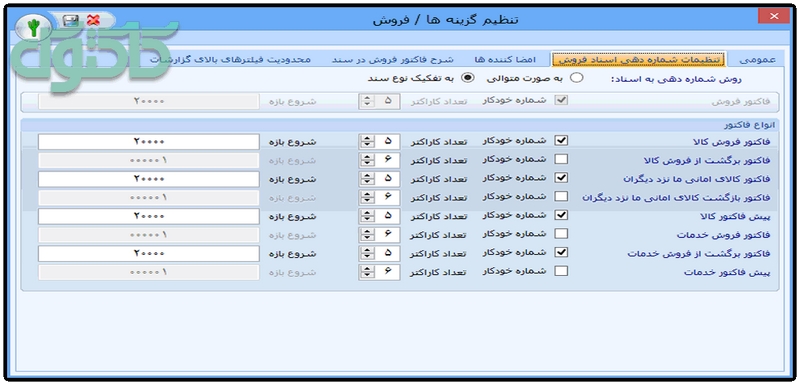Click character count stepper for پیش فاکتور خدمات
800x385 pixels.
click(366, 272)
